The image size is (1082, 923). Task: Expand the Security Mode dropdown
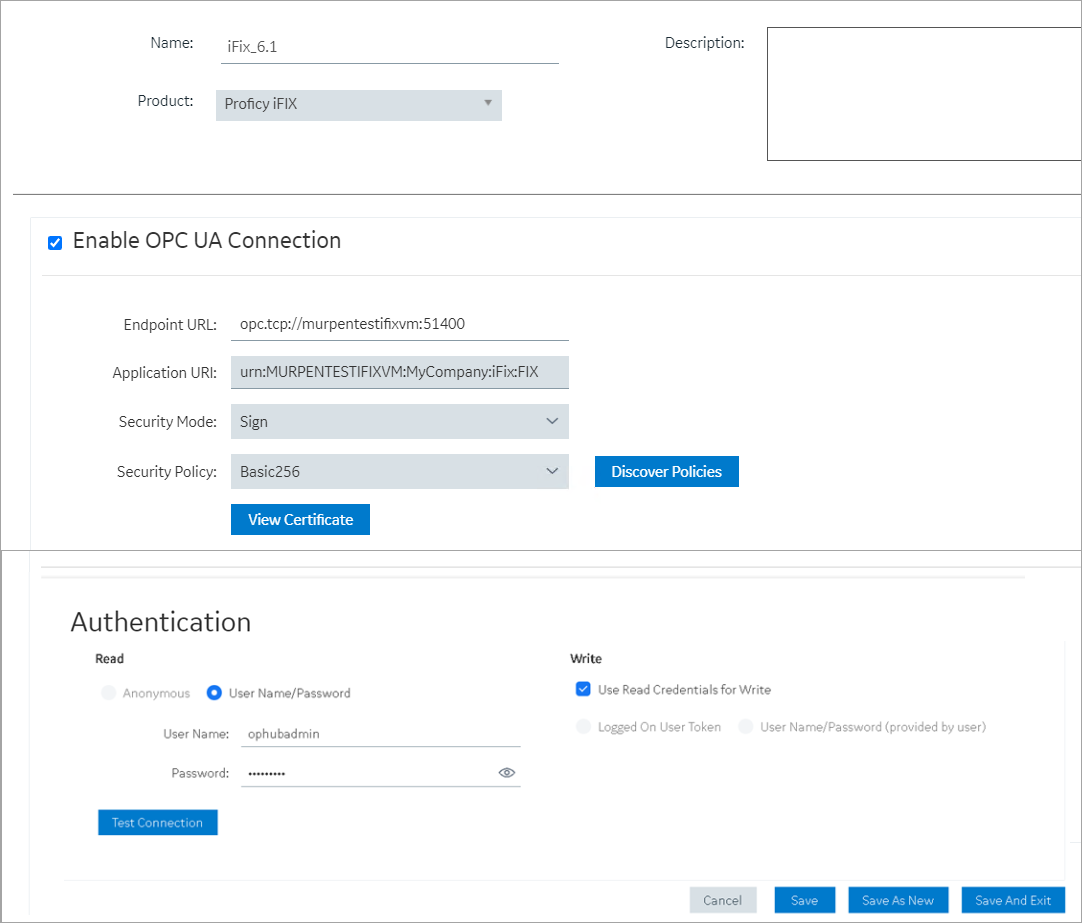click(400, 421)
